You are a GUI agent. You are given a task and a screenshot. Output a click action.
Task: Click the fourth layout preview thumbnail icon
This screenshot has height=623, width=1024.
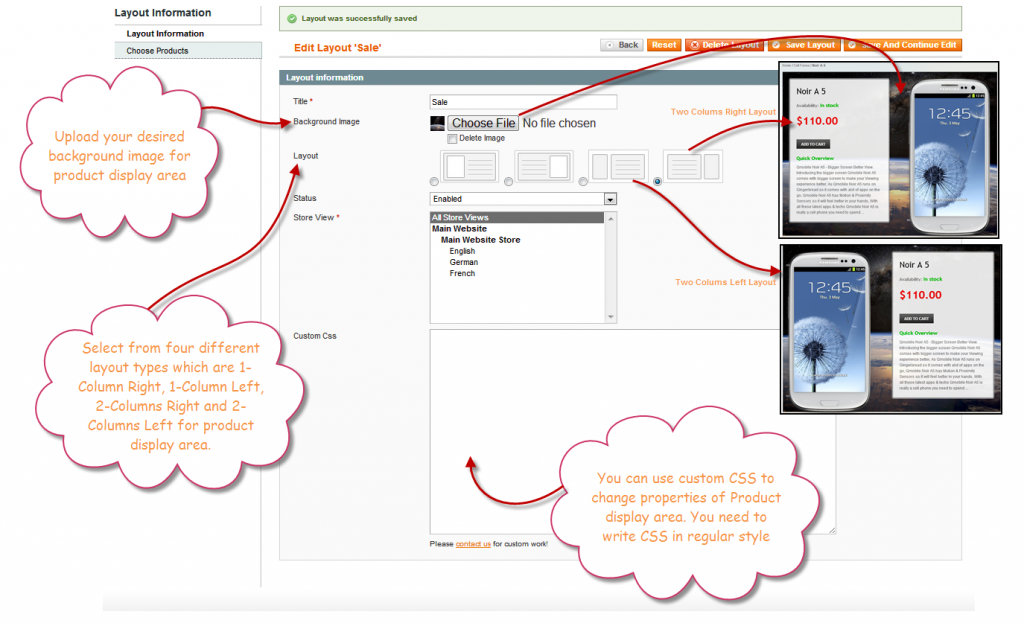pyautogui.click(x=693, y=166)
